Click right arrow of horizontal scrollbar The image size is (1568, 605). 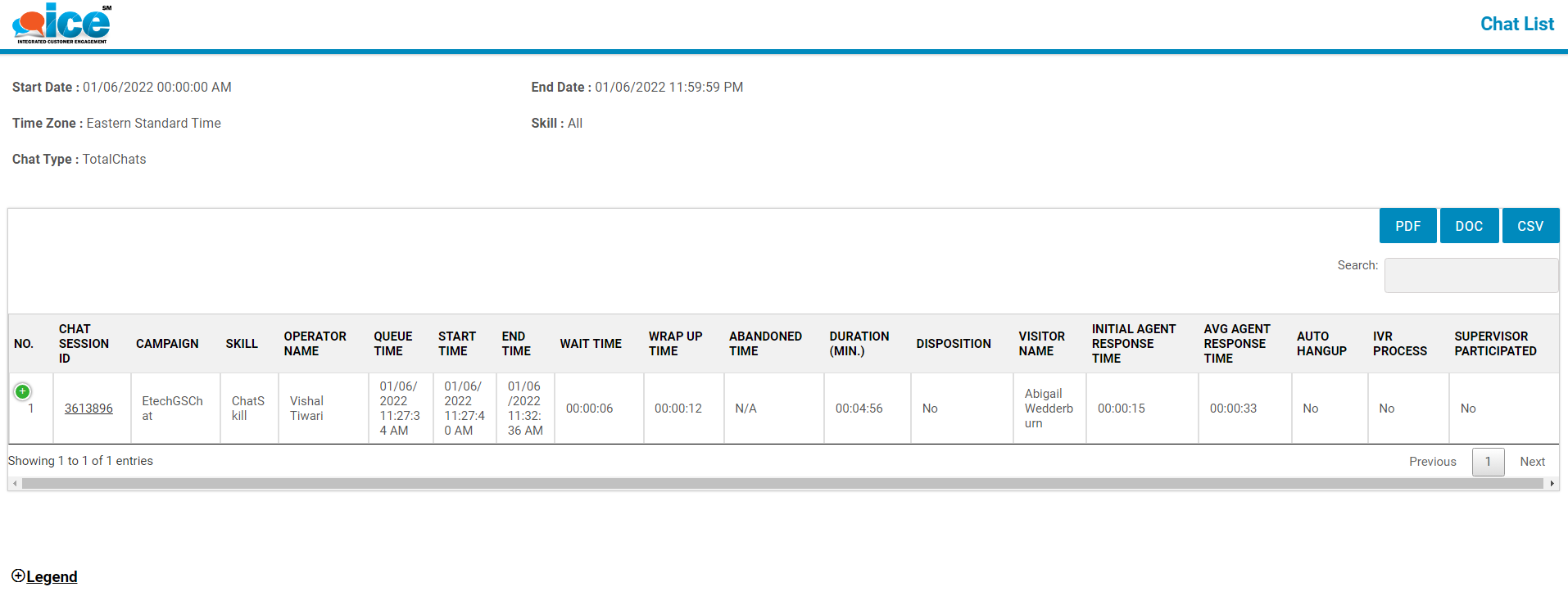point(1552,484)
